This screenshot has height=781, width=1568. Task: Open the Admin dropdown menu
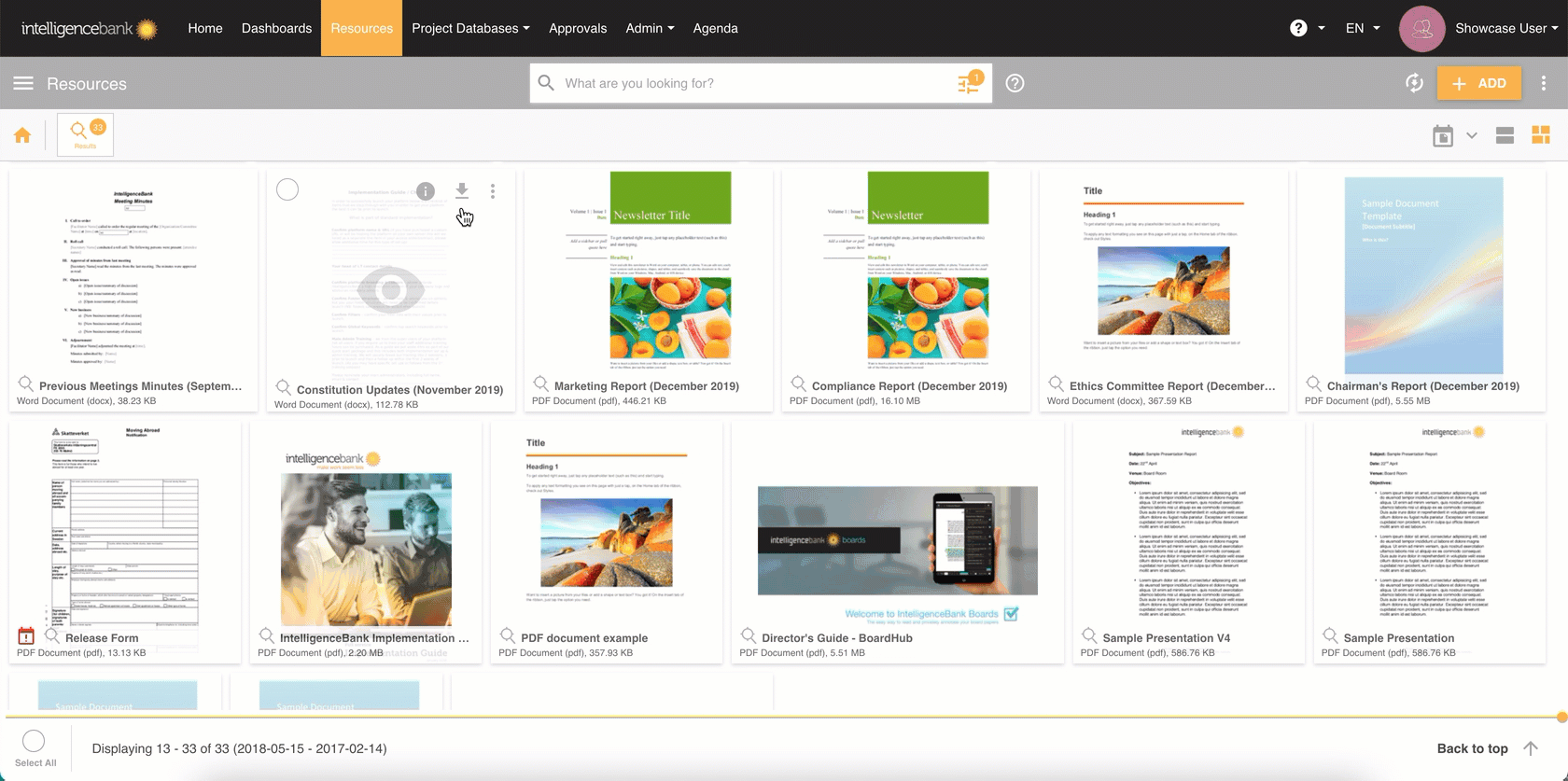pos(650,28)
